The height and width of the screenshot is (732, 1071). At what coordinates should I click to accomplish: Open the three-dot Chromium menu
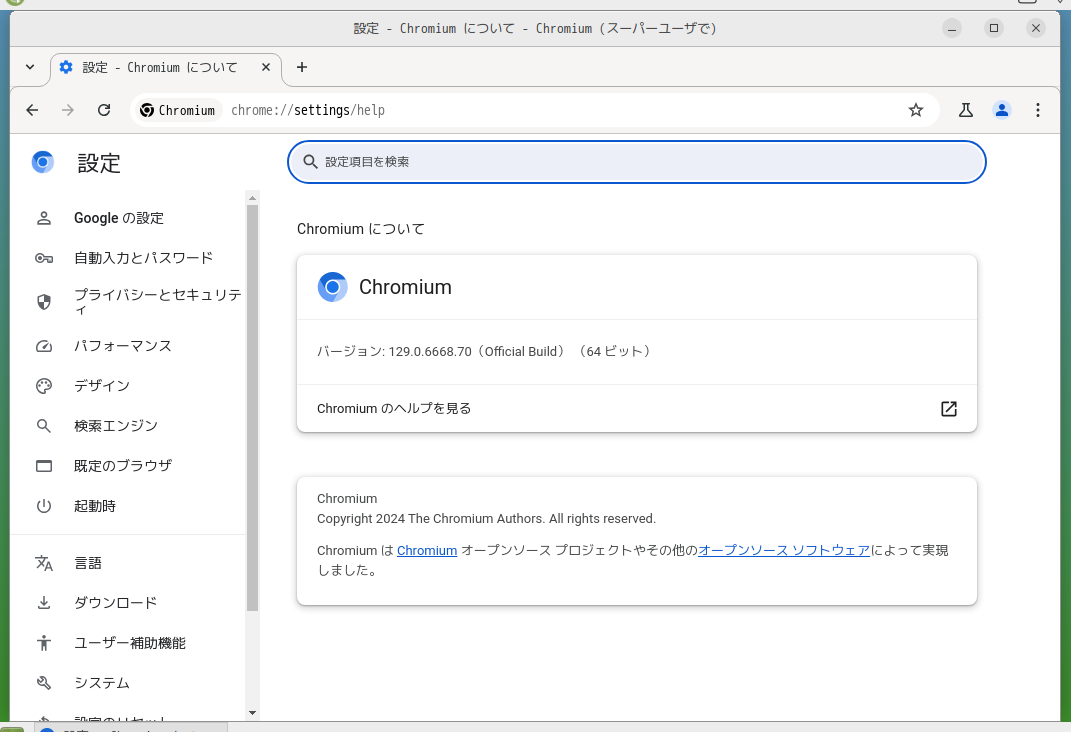point(1038,110)
